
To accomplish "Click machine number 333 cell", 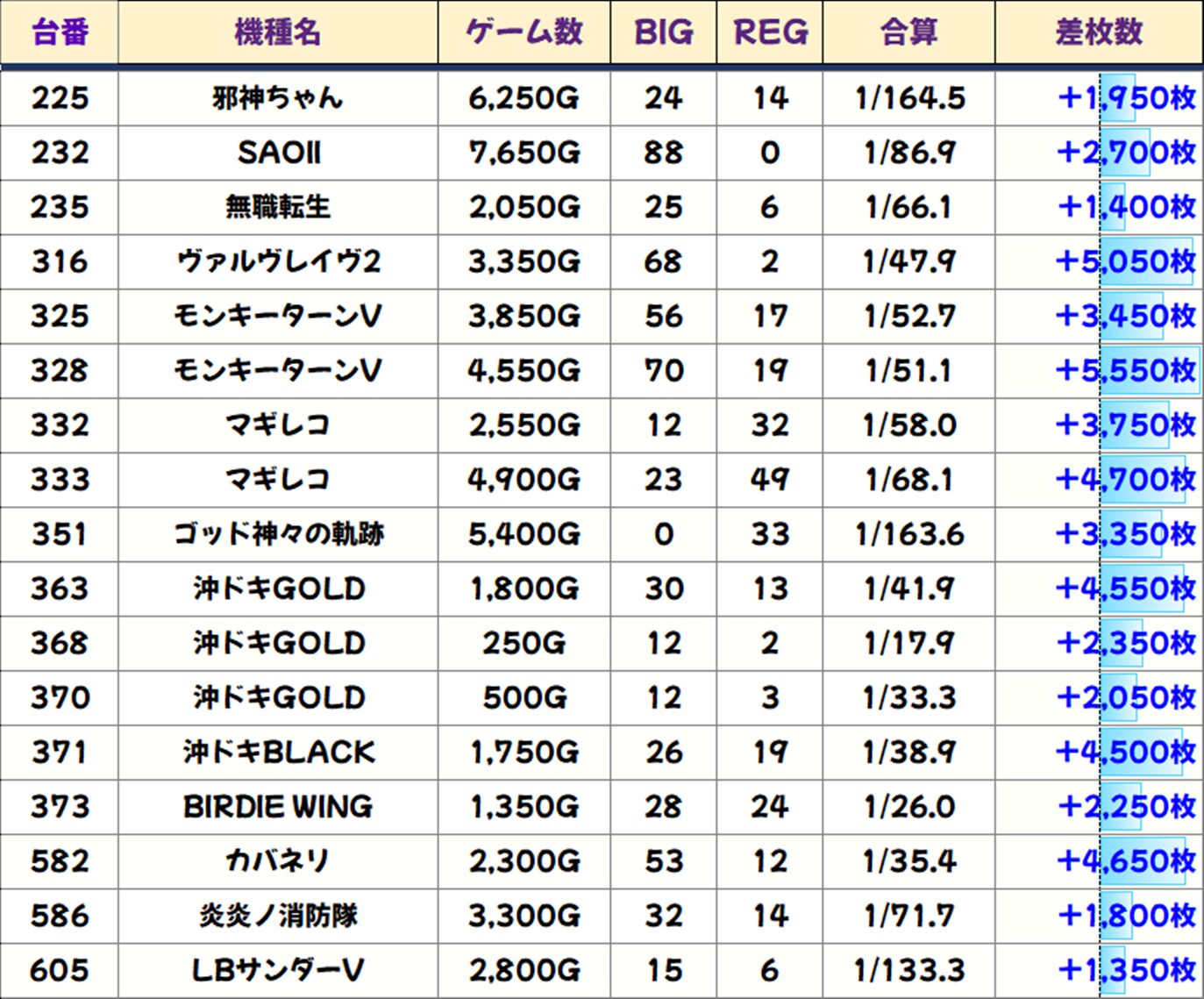I will [60, 480].
